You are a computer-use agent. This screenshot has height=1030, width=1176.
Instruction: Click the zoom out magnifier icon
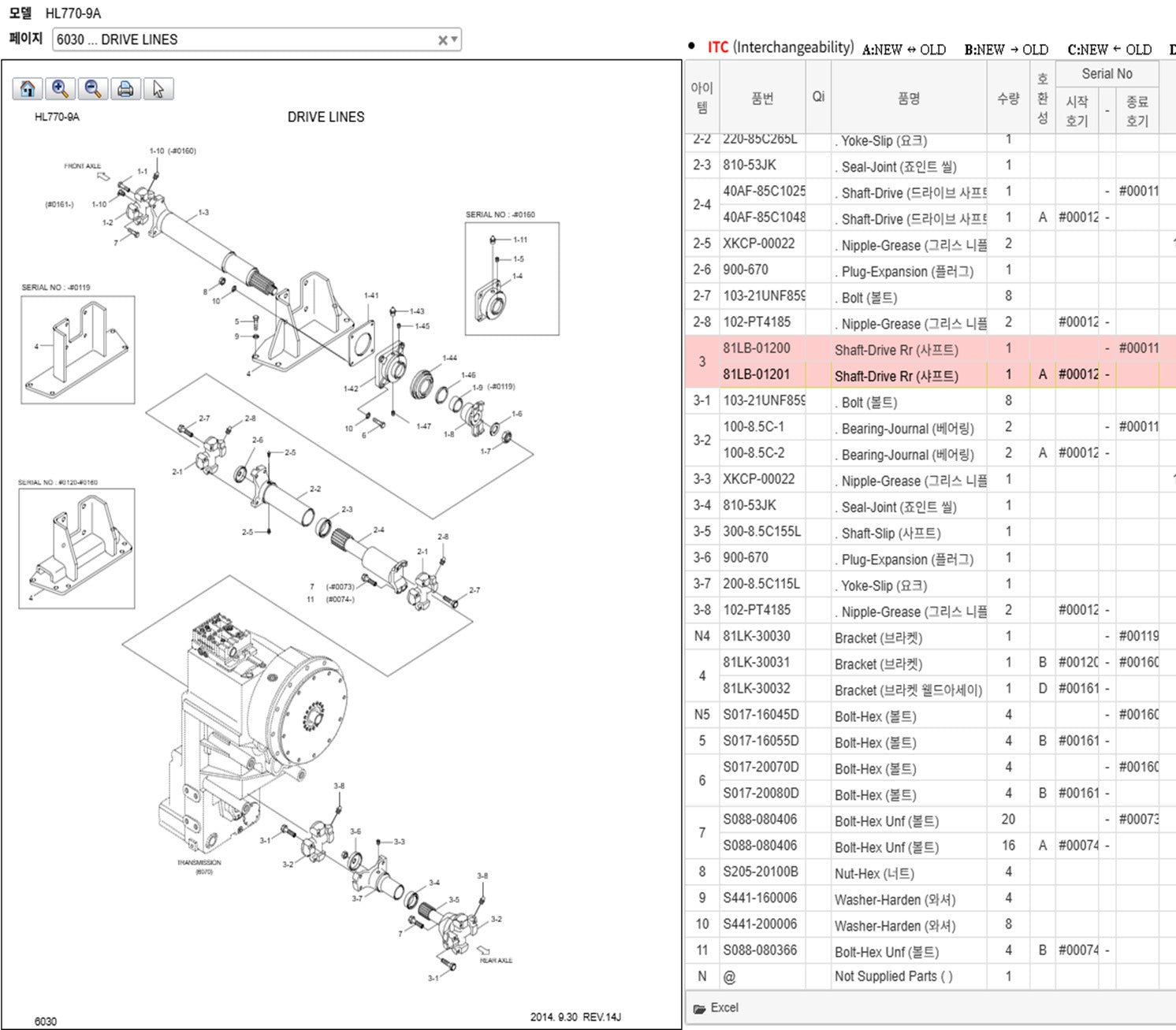click(x=92, y=89)
